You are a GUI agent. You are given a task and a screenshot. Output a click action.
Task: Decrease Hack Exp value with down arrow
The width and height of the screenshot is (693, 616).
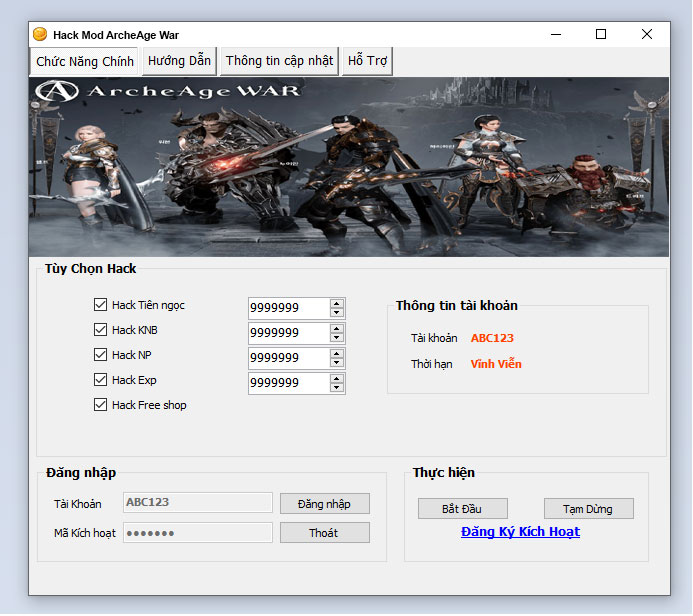click(x=337, y=388)
